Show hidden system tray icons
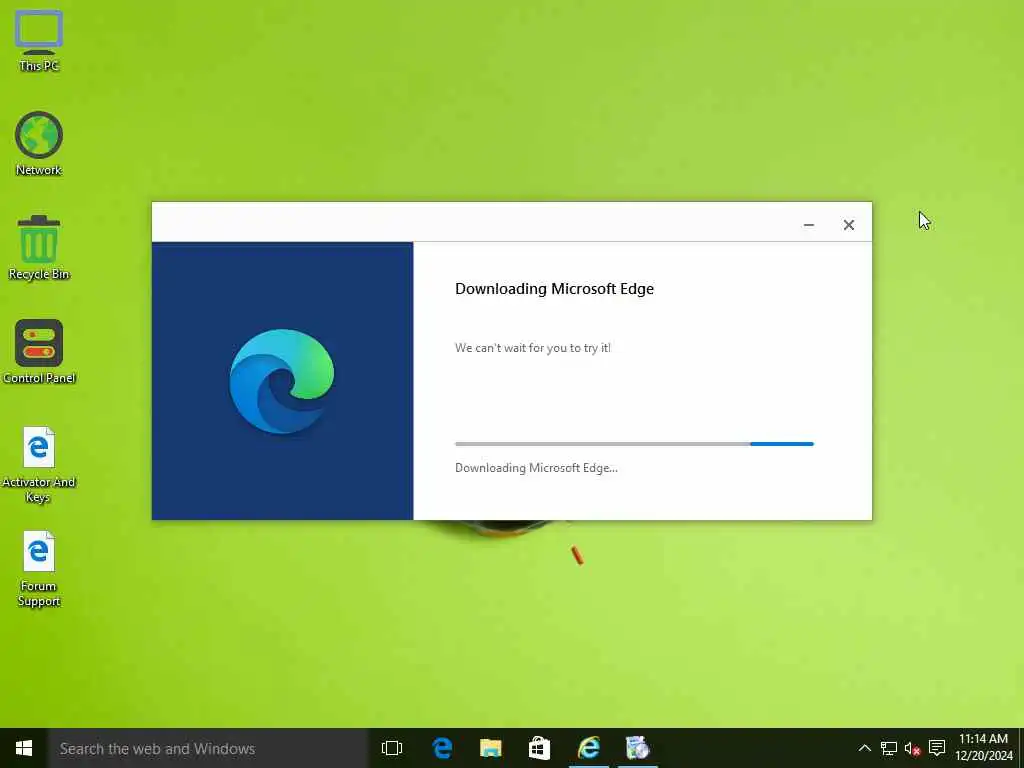Image resolution: width=1024 pixels, height=768 pixels. coord(865,748)
